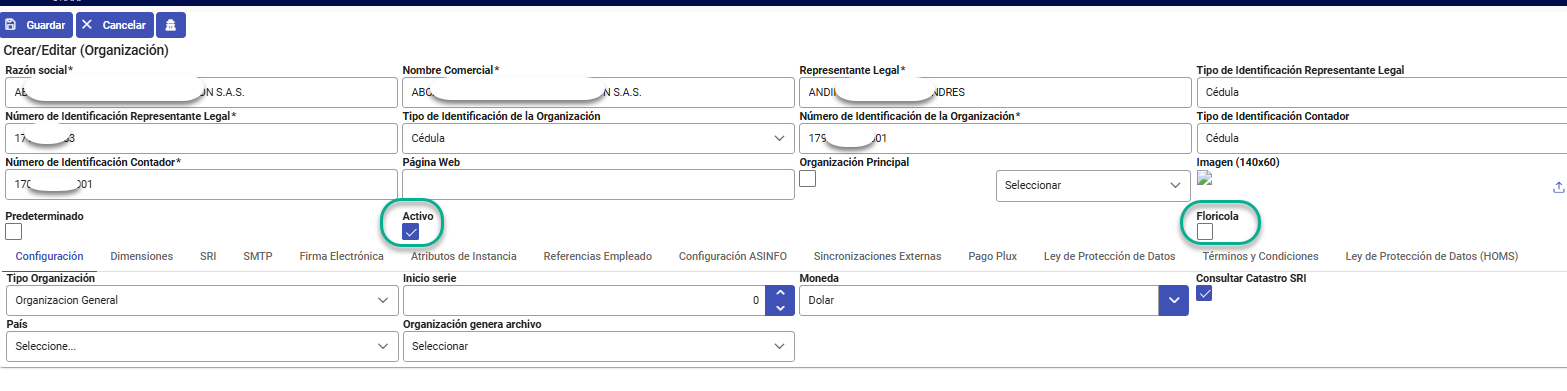Check the Predeterminado checkbox

click(14, 232)
